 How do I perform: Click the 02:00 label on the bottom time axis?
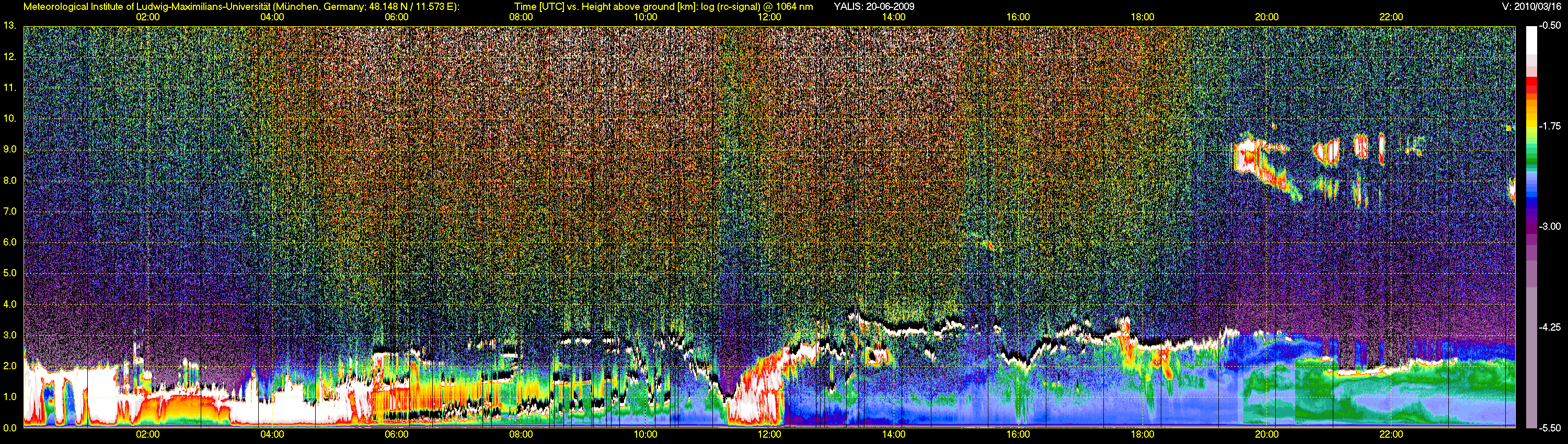pos(148,434)
